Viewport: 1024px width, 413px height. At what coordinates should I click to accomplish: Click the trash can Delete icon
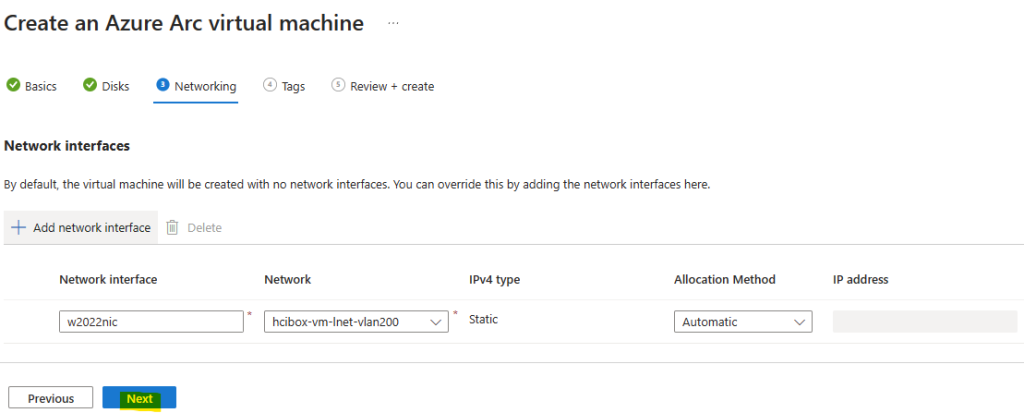(x=172, y=227)
